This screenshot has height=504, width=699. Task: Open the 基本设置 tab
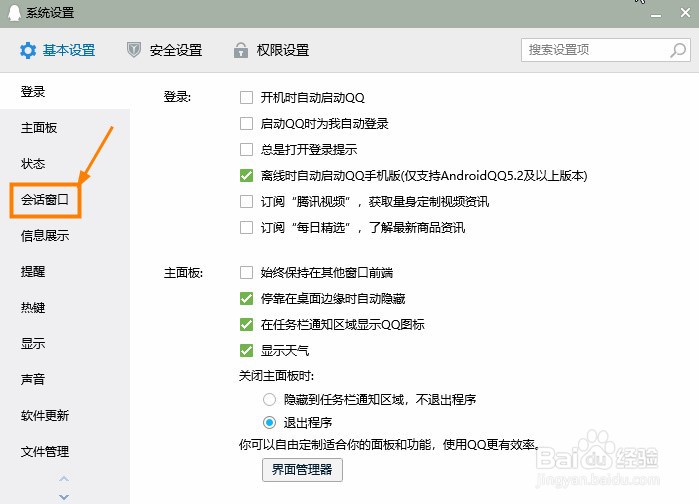58,50
